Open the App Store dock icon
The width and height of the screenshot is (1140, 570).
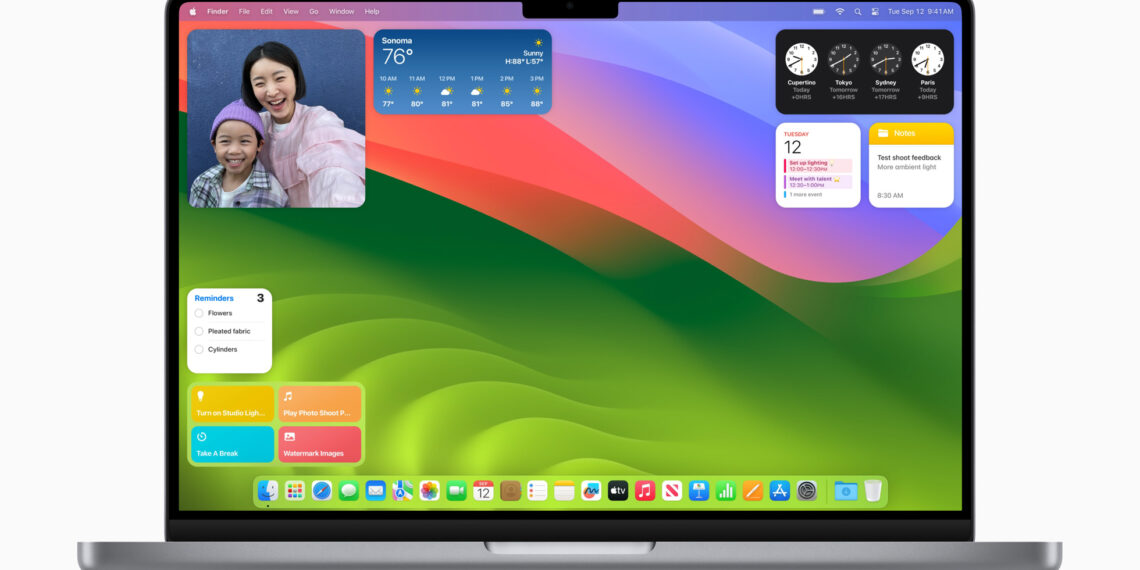(x=780, y=490)
